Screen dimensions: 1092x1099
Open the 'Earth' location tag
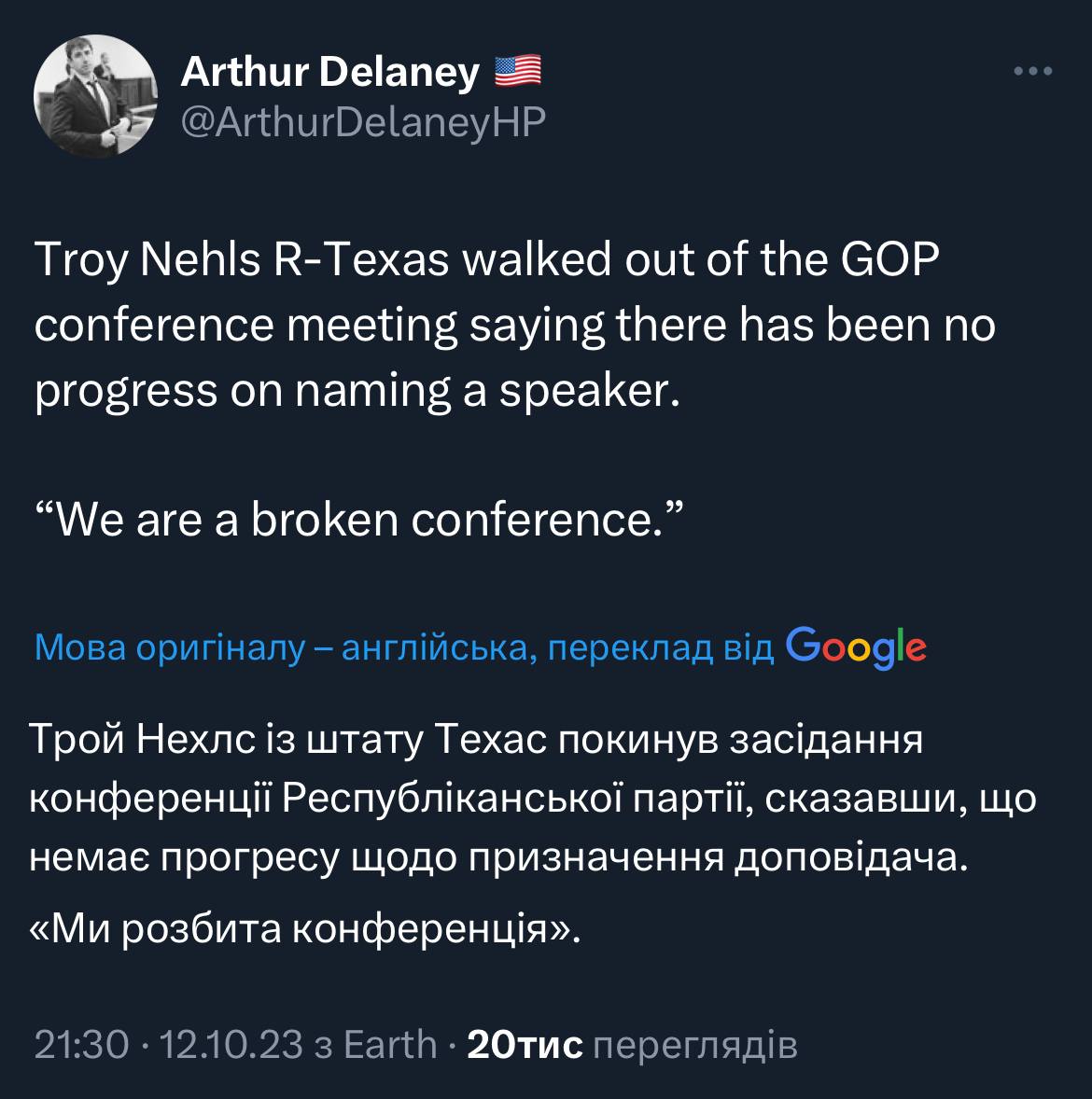pos(390,1045)
